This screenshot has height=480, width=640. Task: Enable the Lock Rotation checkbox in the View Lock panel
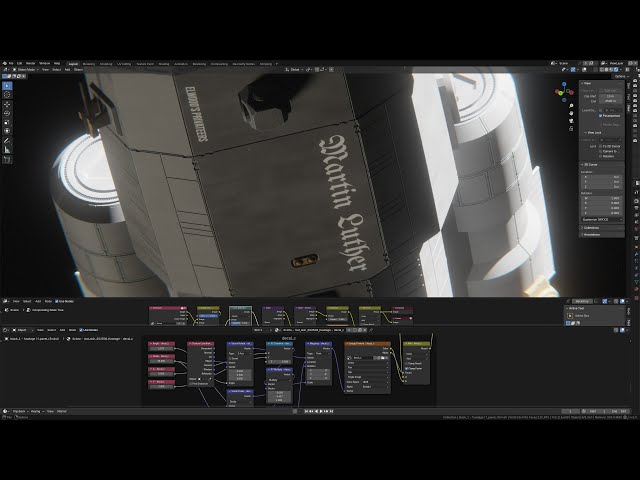(x=600, y=156)
